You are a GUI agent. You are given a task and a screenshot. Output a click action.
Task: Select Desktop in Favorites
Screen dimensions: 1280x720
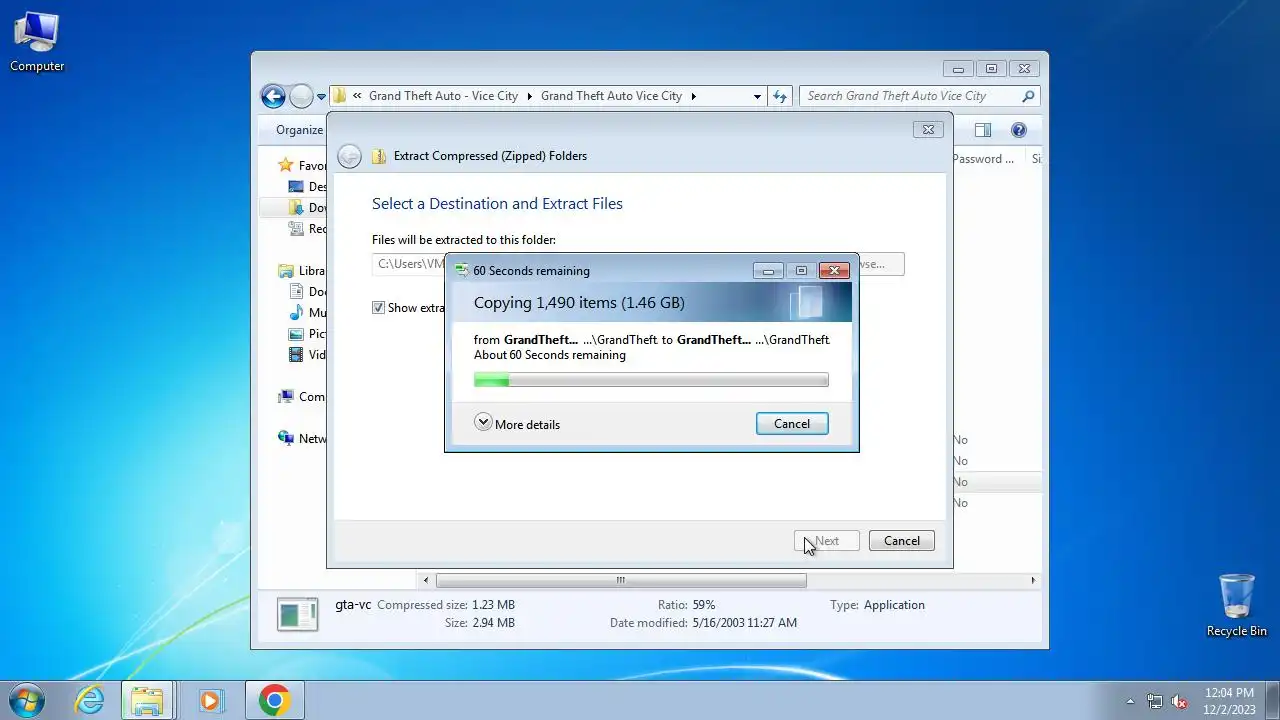[308, 186]
